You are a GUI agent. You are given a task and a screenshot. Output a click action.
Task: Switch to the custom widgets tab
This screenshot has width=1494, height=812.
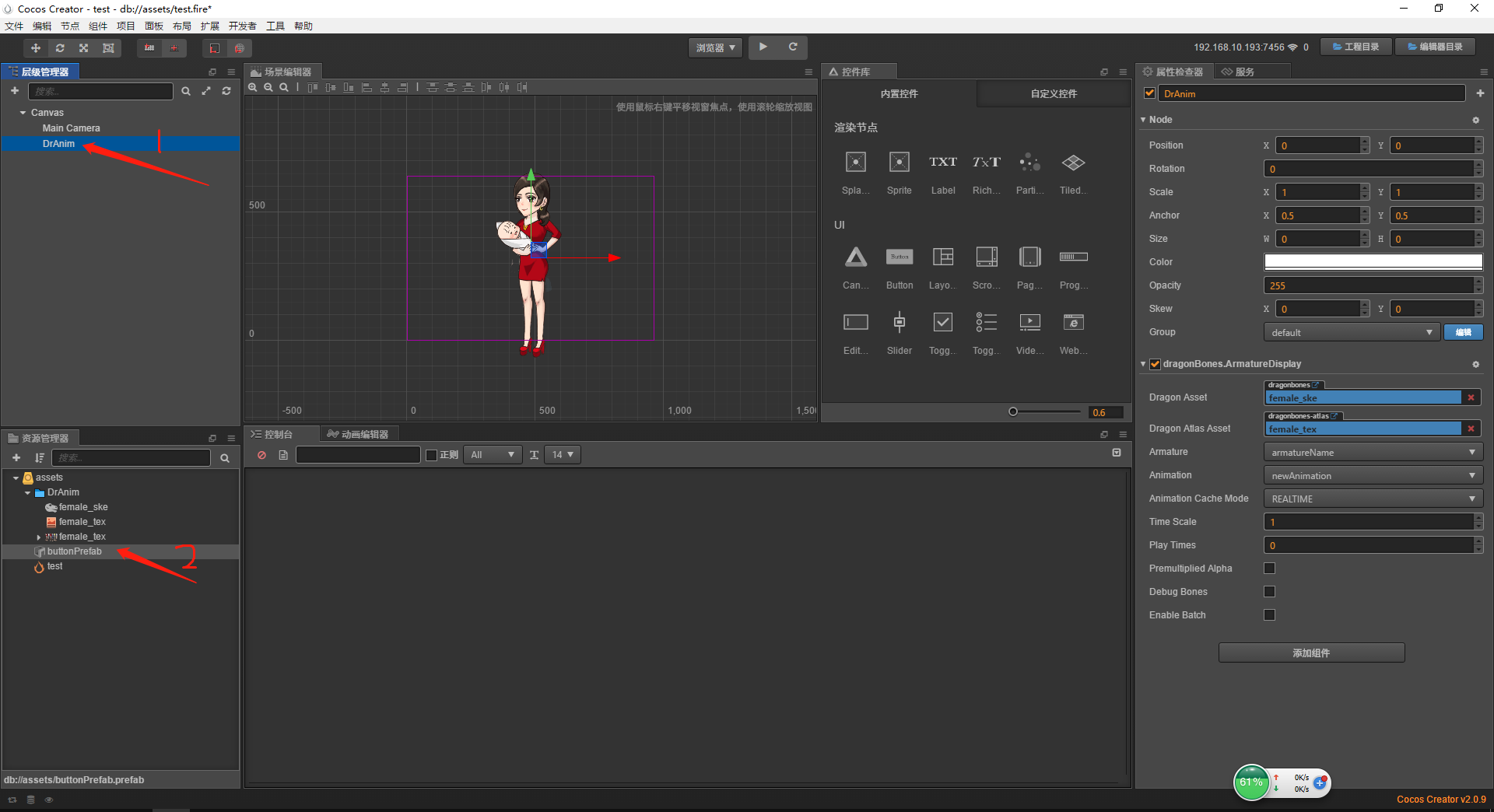click(x=1054, y=93)
